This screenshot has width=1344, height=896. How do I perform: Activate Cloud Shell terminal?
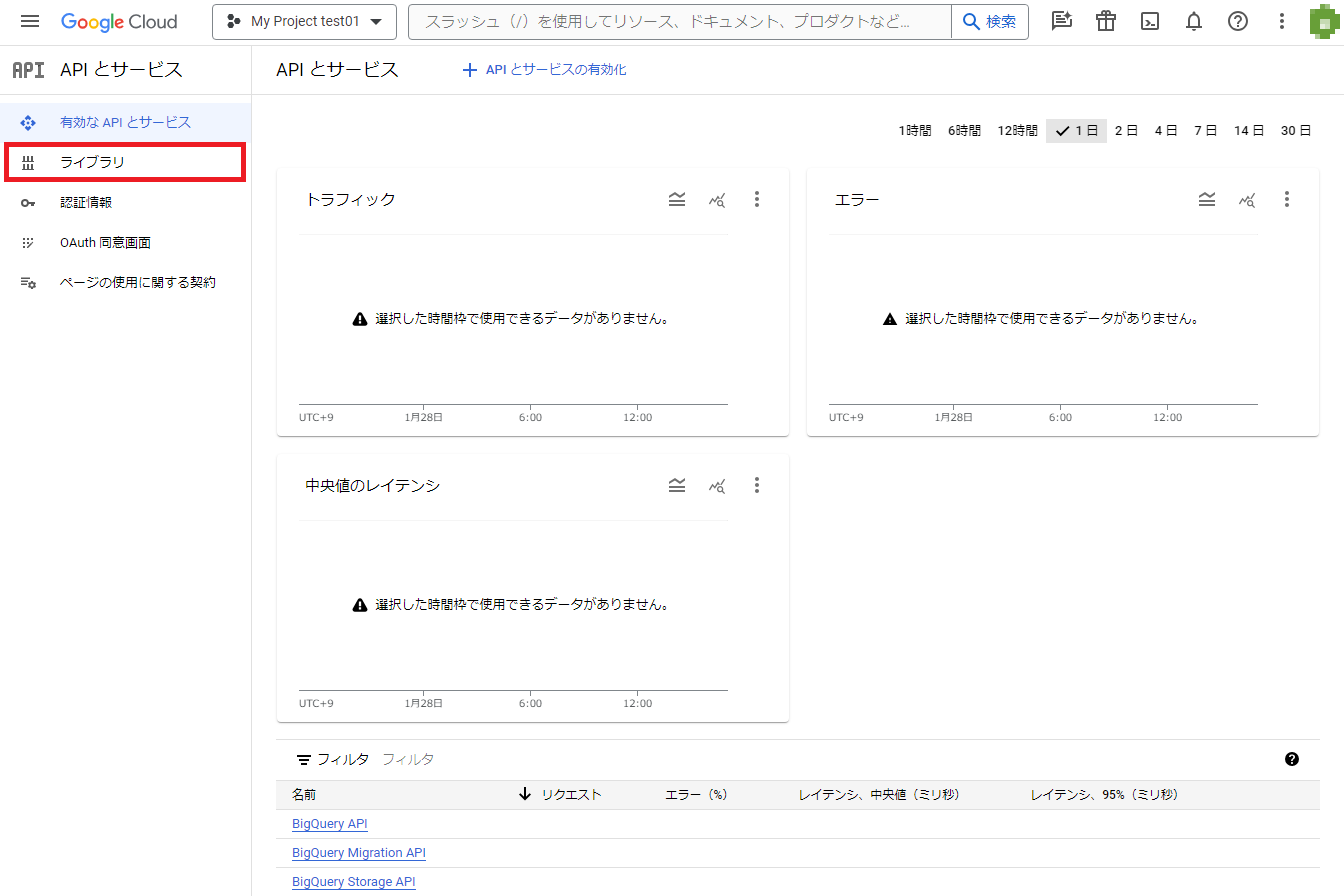pyautogui.click(x=1149, y=21)
